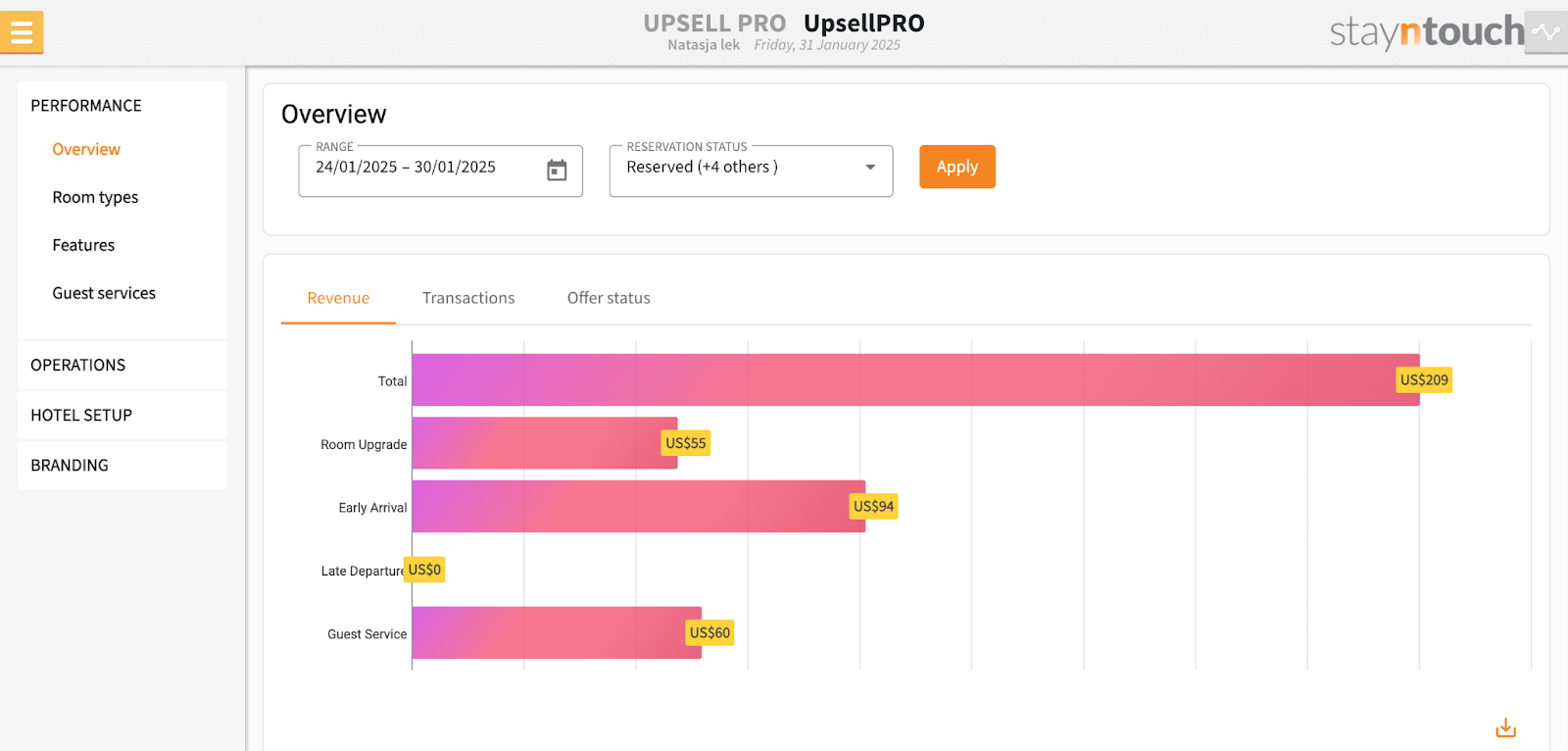Open the orange hamburger menu
The width and height of the screenshot is (1568, 751).
(x=22, y=32)
